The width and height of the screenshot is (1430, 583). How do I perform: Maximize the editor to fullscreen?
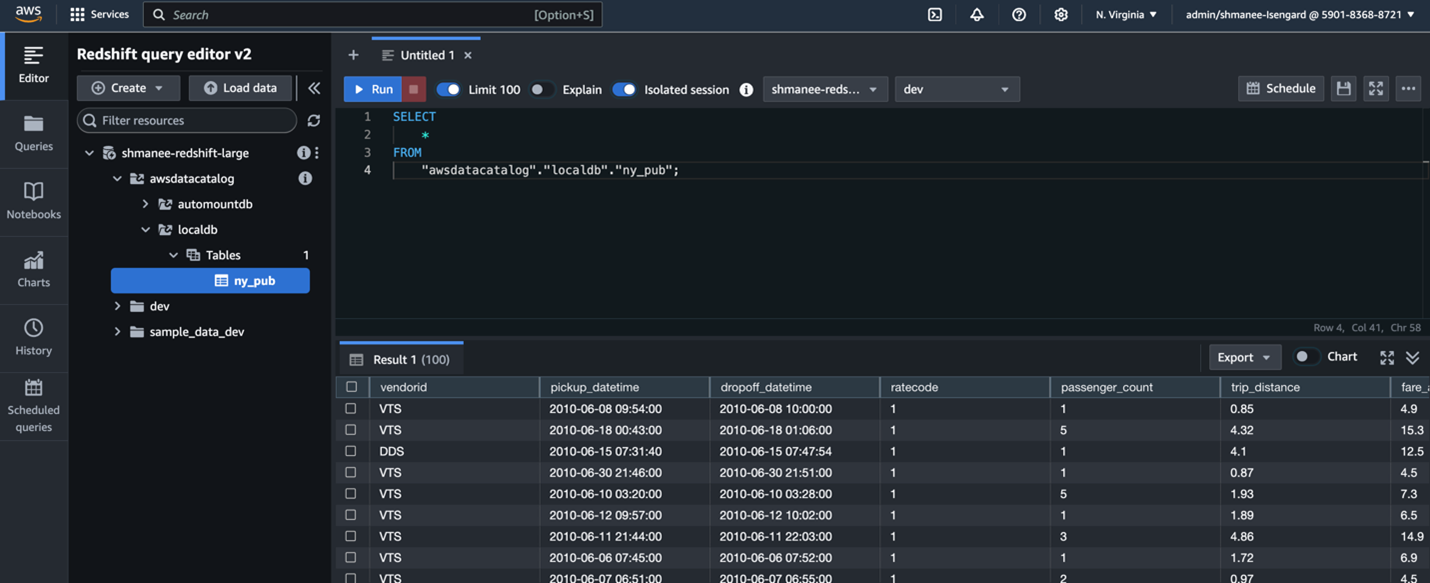click(1375, 88)
